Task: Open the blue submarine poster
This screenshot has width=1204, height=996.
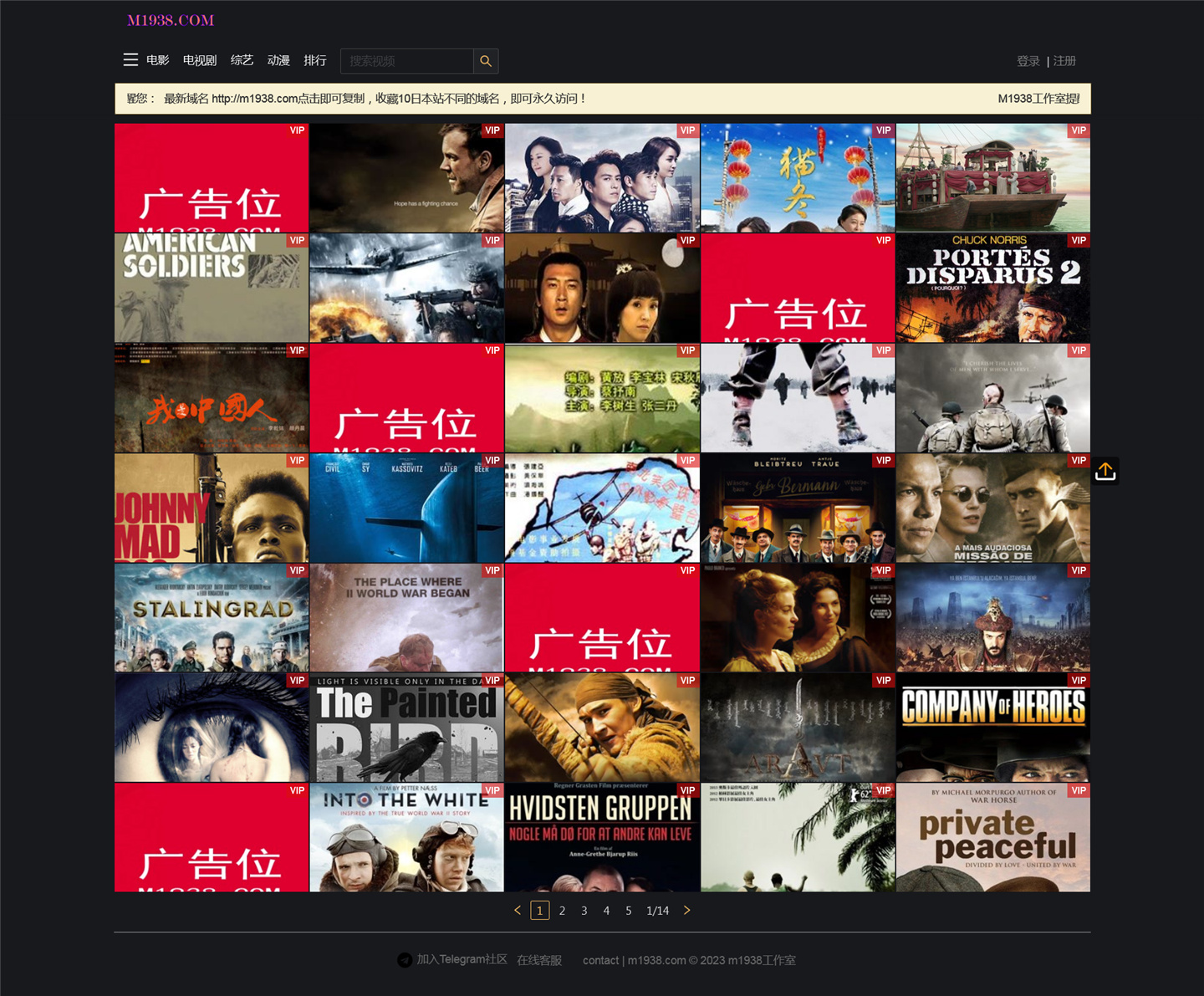Action: [407, 508]
